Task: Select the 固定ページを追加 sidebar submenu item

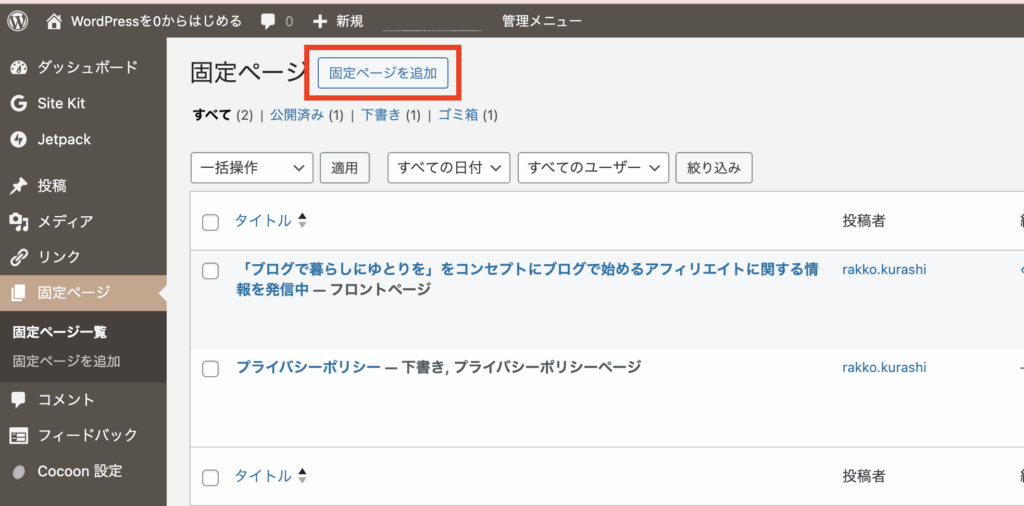Action: pos(66,361)
